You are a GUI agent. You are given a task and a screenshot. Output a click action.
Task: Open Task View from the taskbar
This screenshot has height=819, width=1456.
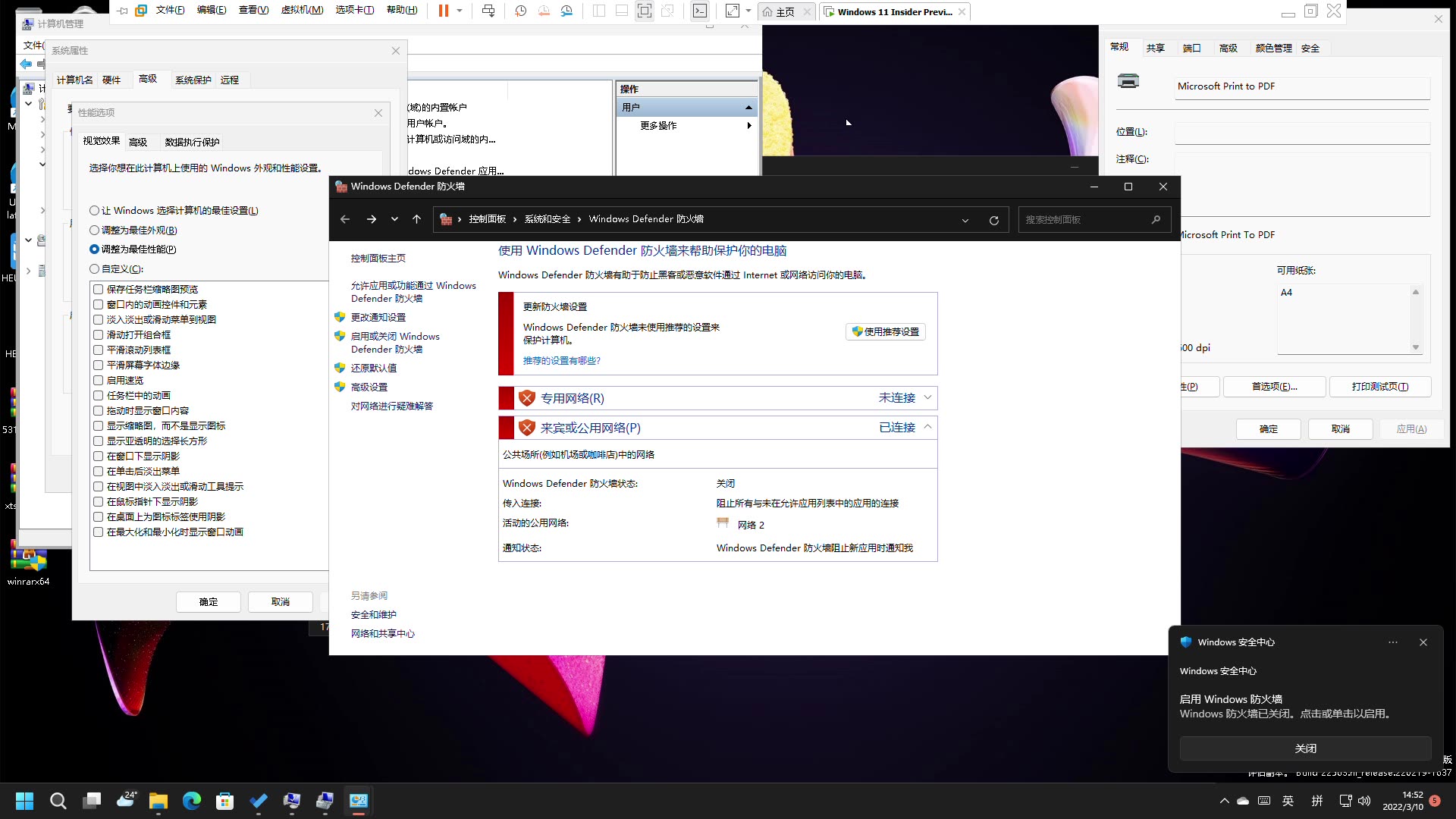[x=92, y=801]
